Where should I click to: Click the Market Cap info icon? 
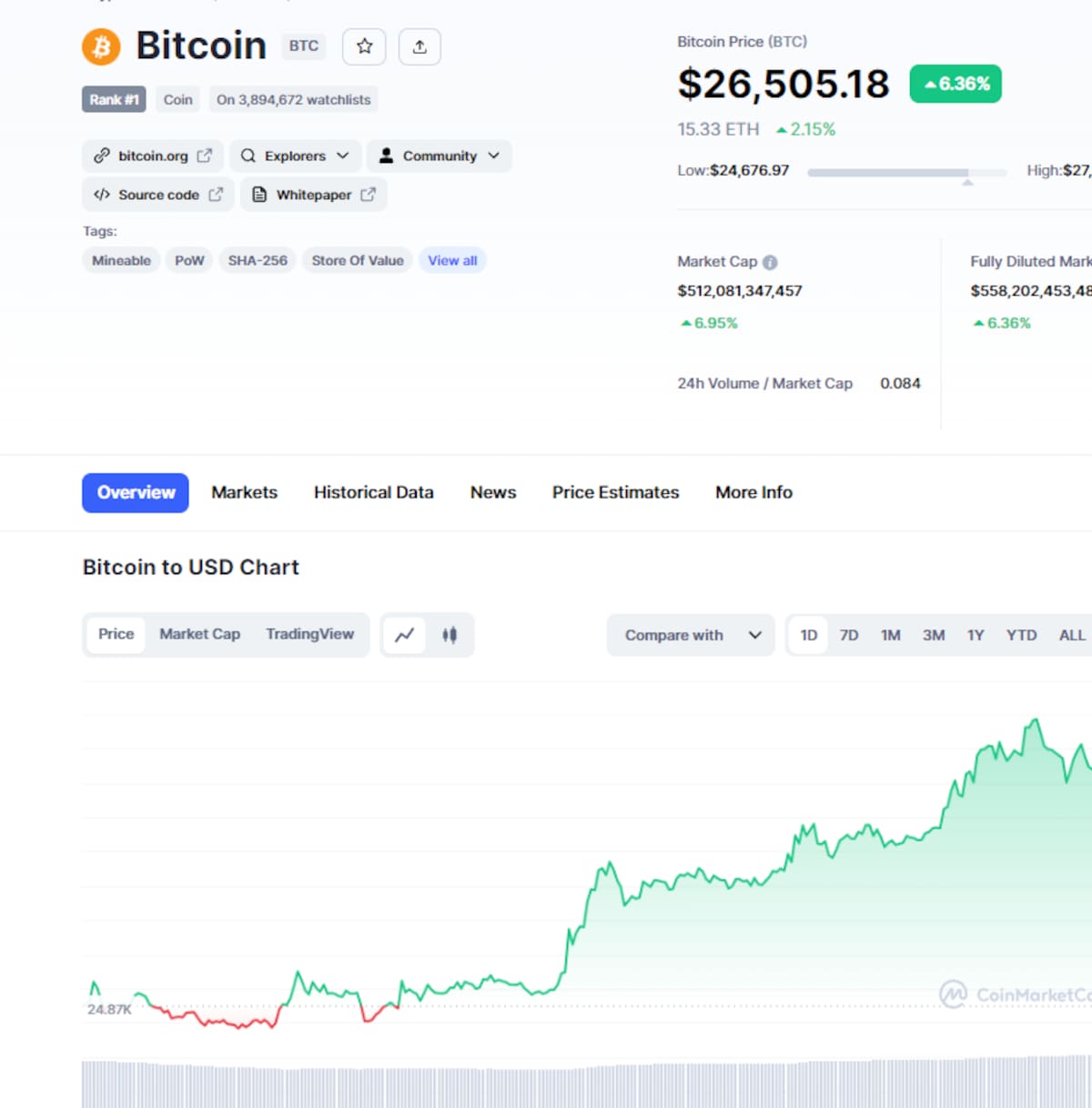(x=770, y=262)
